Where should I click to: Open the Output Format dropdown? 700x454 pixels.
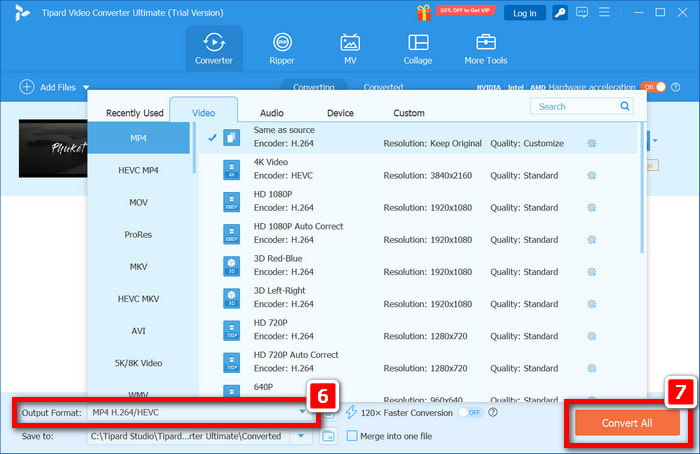[x=302, y=412]
